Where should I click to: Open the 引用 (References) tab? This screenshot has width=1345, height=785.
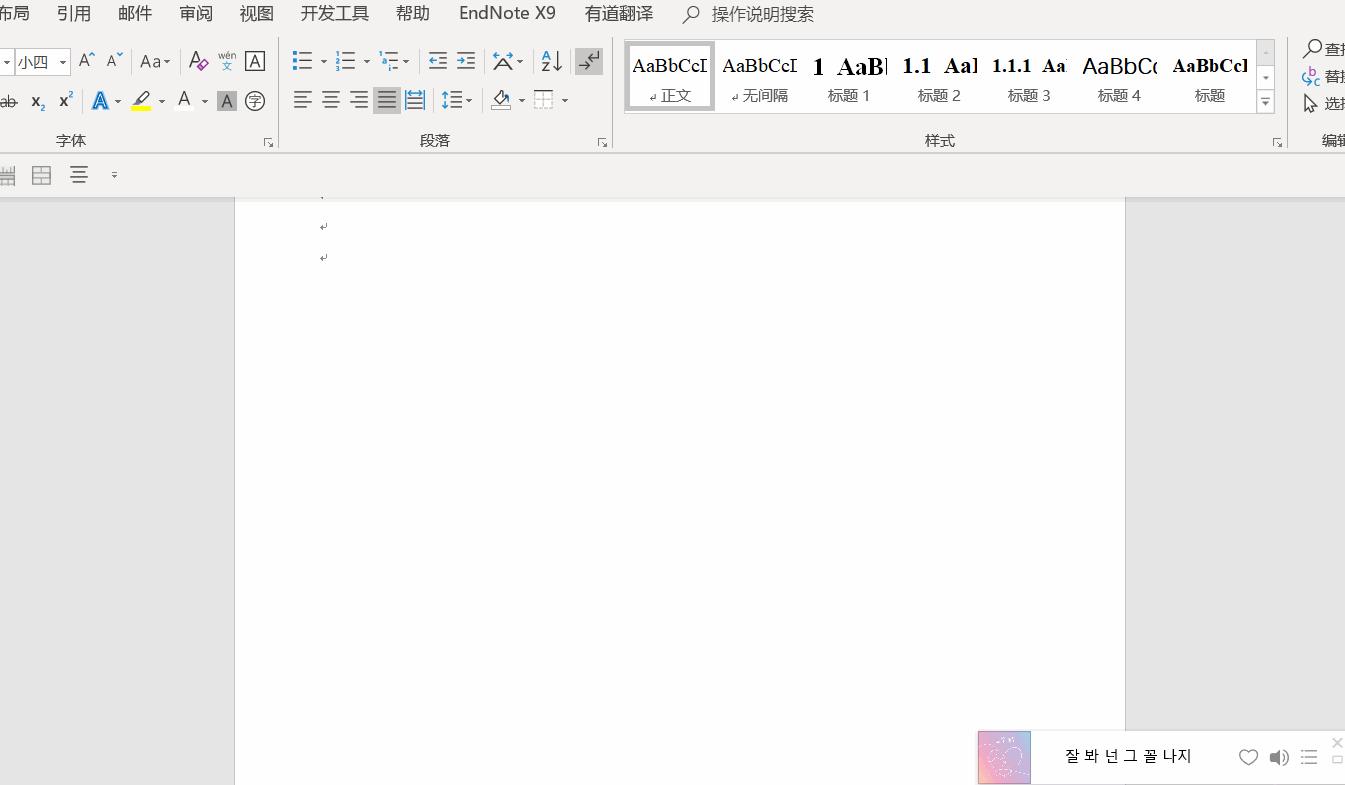click(74, 14)
